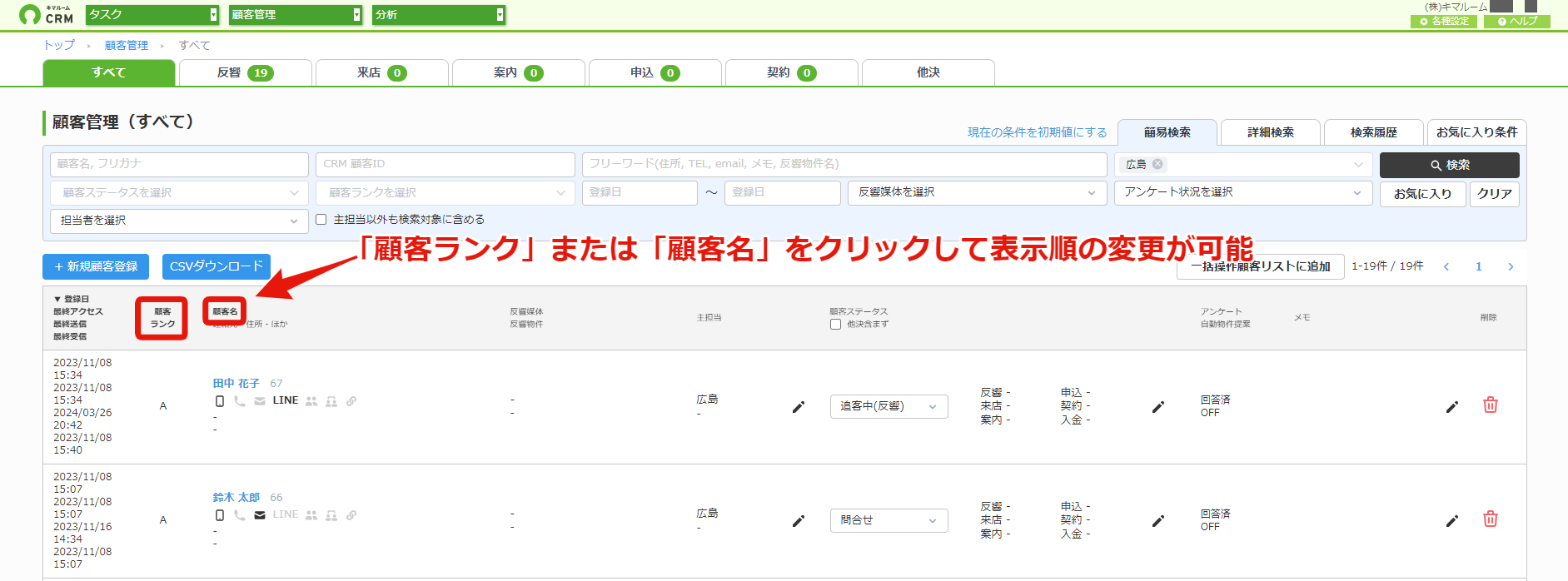Open the お気に入り条件 tab
Viewport: 1568px width, 581px height.
click(1477, 132)
